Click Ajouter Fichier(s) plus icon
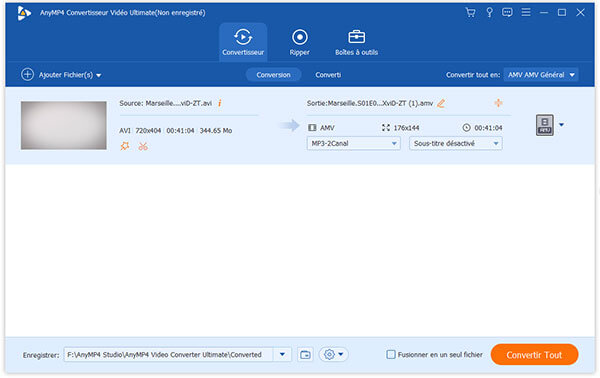This screenshot has height=378, width=600. pyautogui.click(x=27, y=74)
